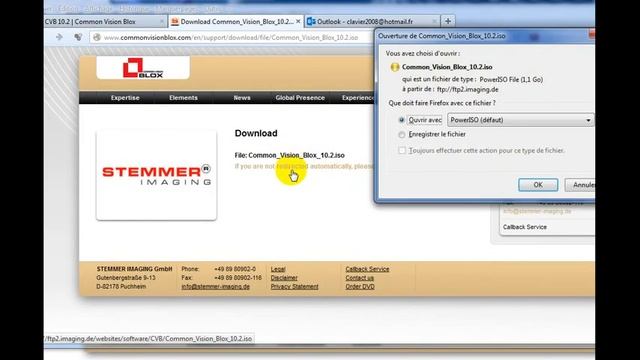The width and height of the screenshot is (640, 360).
Task: Click the ftp://ftp2.imaging.de source text
Action: click(467, 89)
